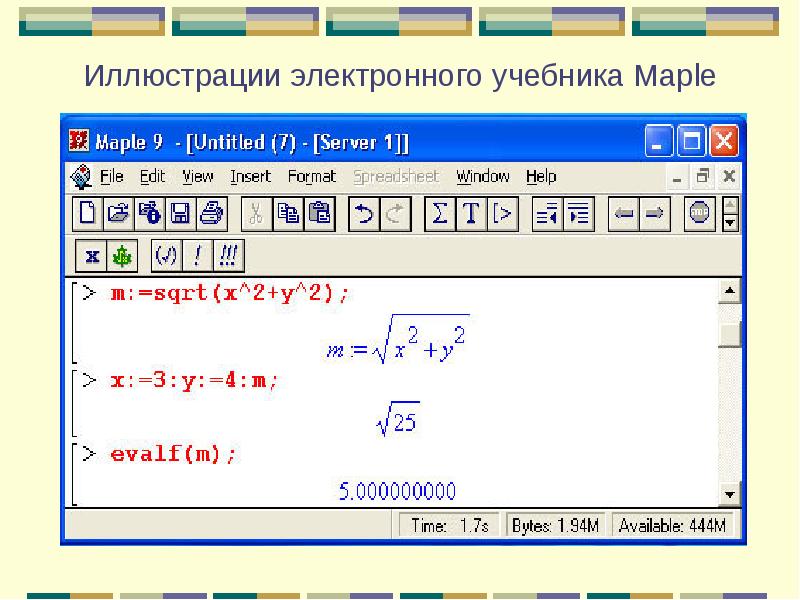800x600 pixels.
Task: Open the Insert menu
Action: pos(250,177)
